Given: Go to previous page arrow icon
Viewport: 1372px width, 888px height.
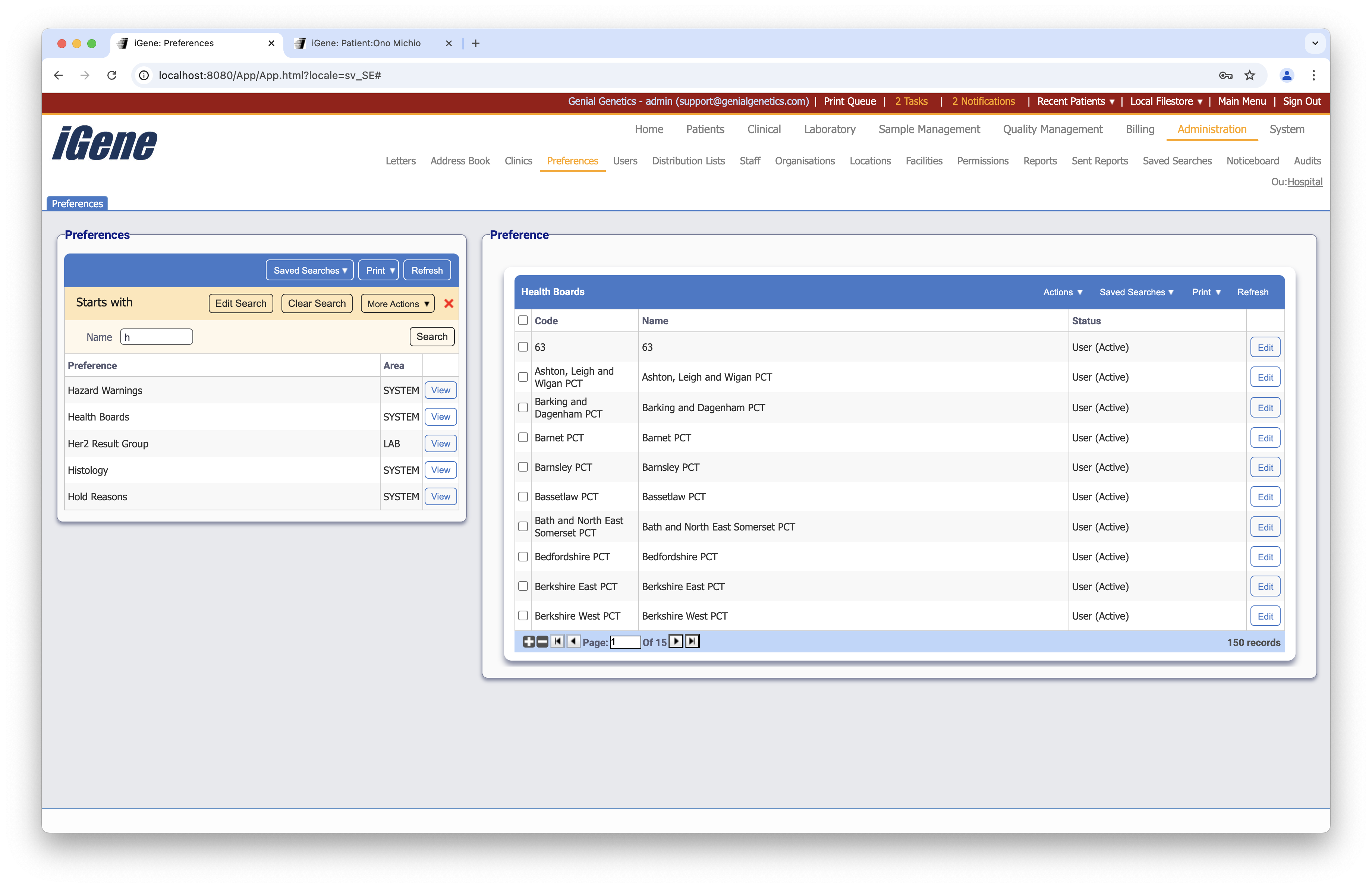Looking at the screenshot, I should [x=573, y=641].
